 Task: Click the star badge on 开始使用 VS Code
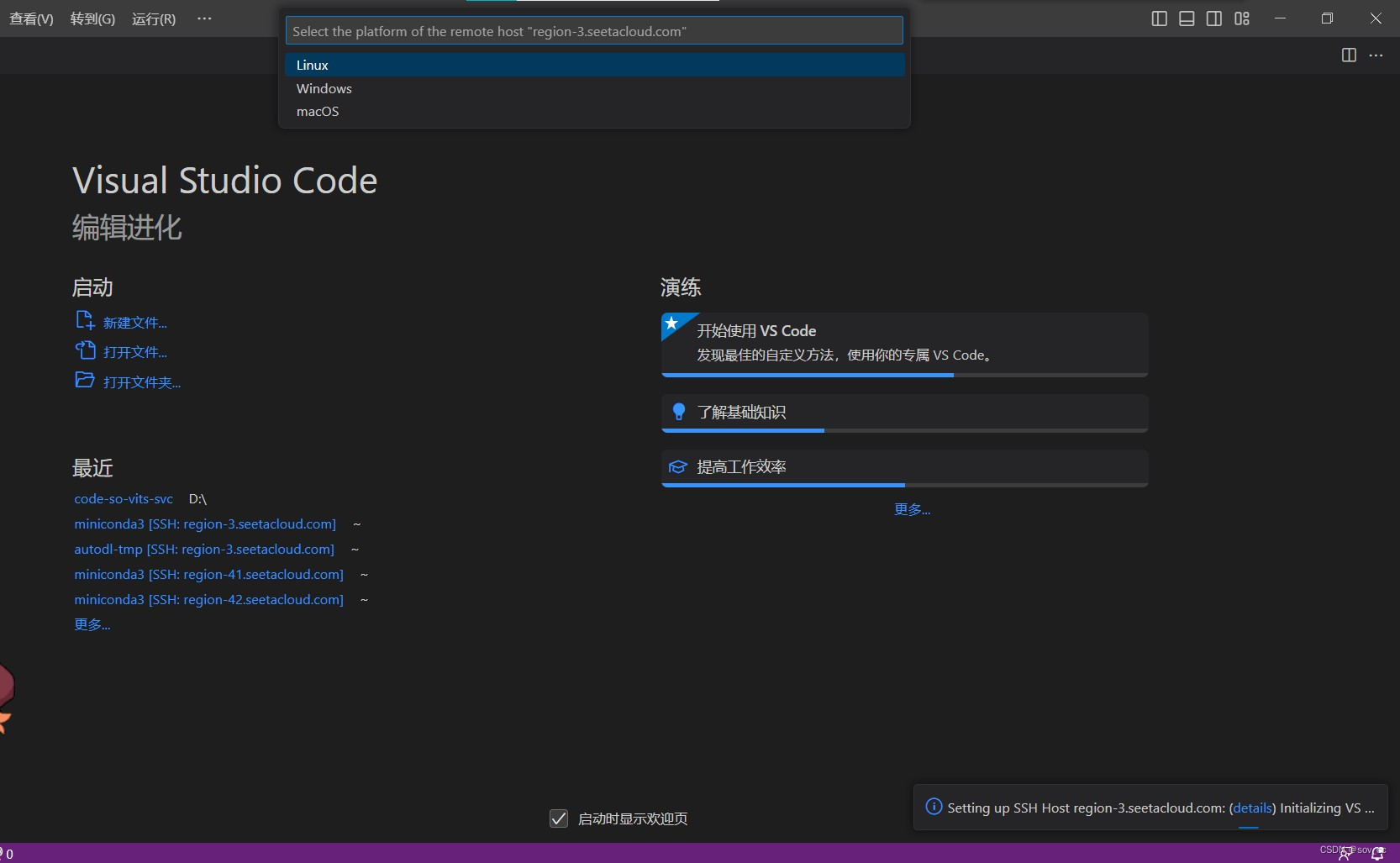pyautogui.click(x=671, y=323)
